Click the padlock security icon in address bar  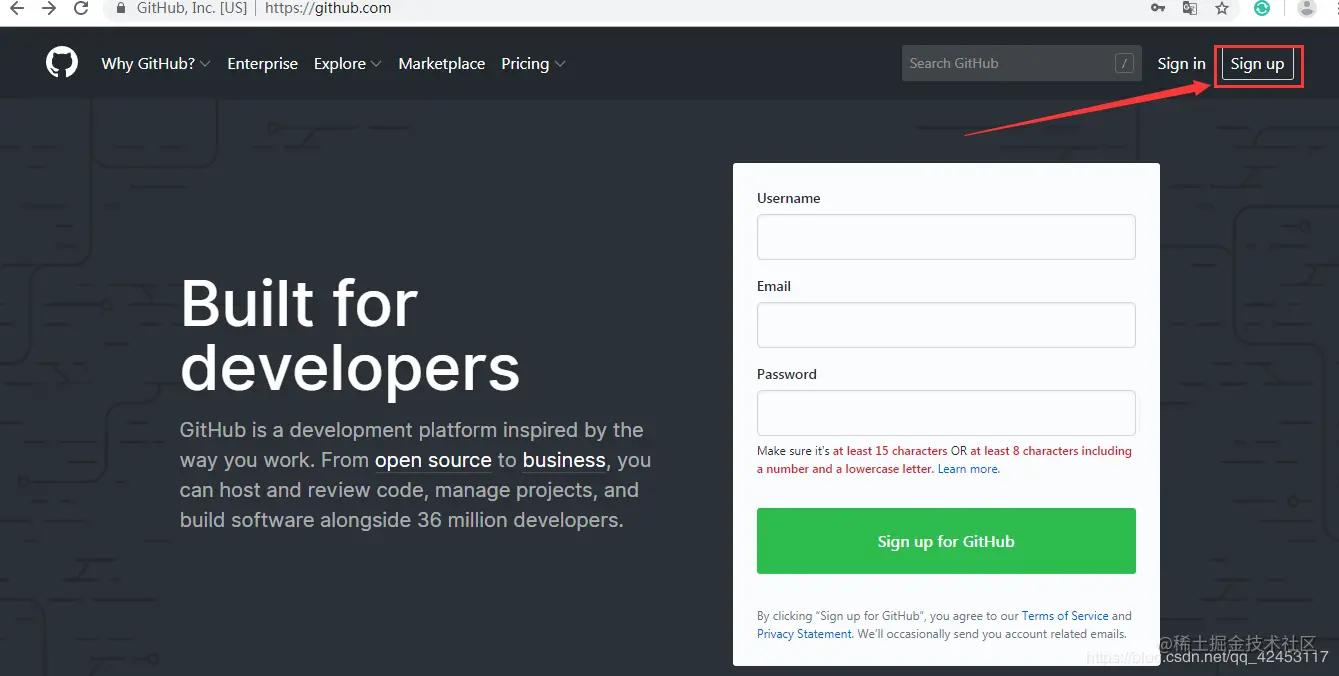click(x=121, y=8)
